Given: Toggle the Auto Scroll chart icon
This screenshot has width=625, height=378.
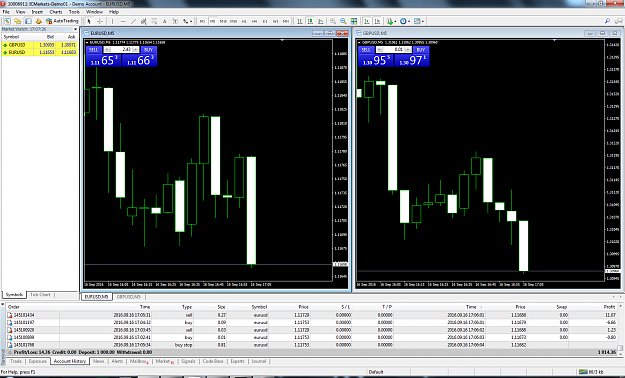Looking at the screenshot, I should coord(367,21).
